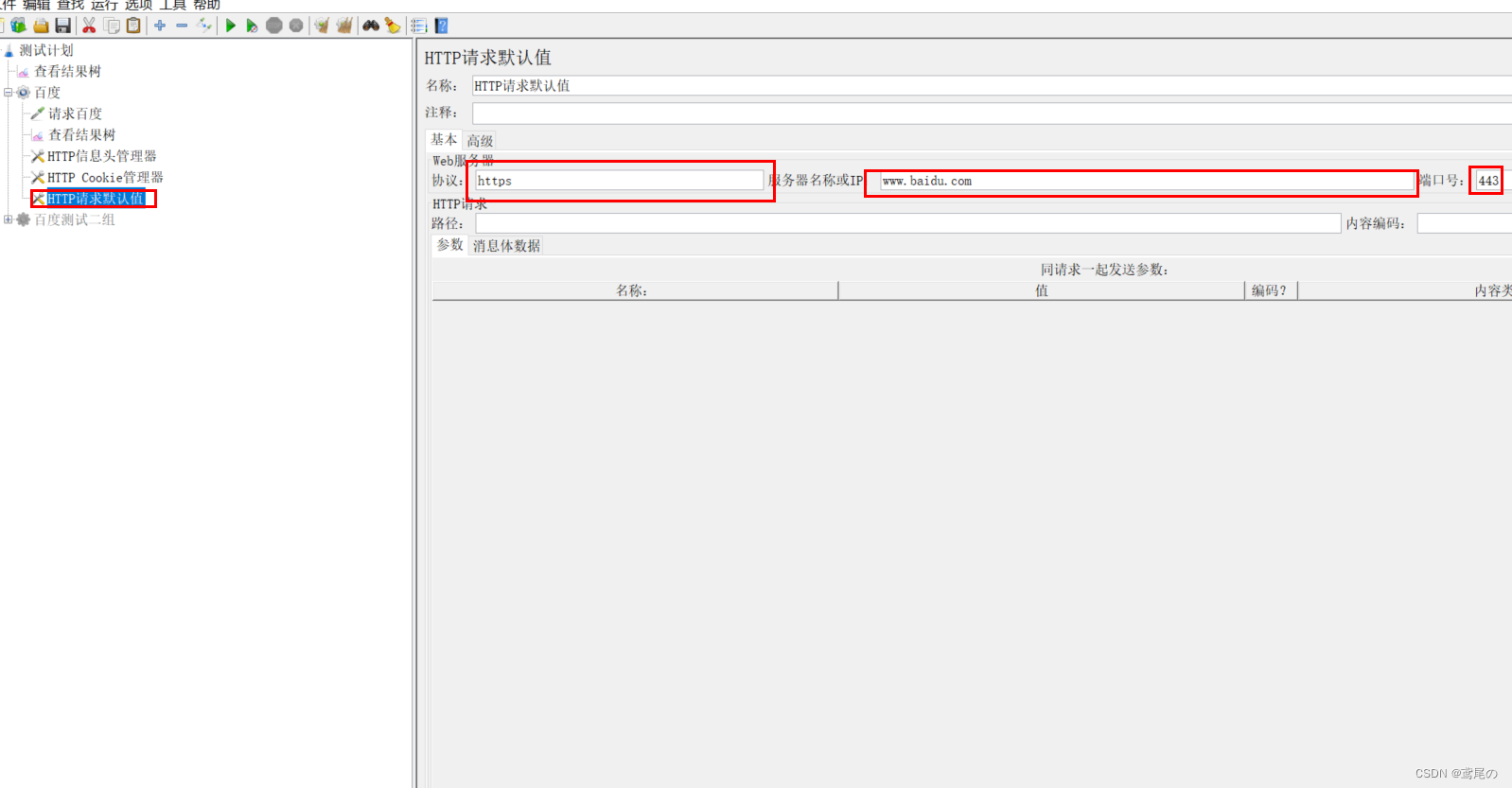Click the Copy toolbar icon

[x=112, y=26]
